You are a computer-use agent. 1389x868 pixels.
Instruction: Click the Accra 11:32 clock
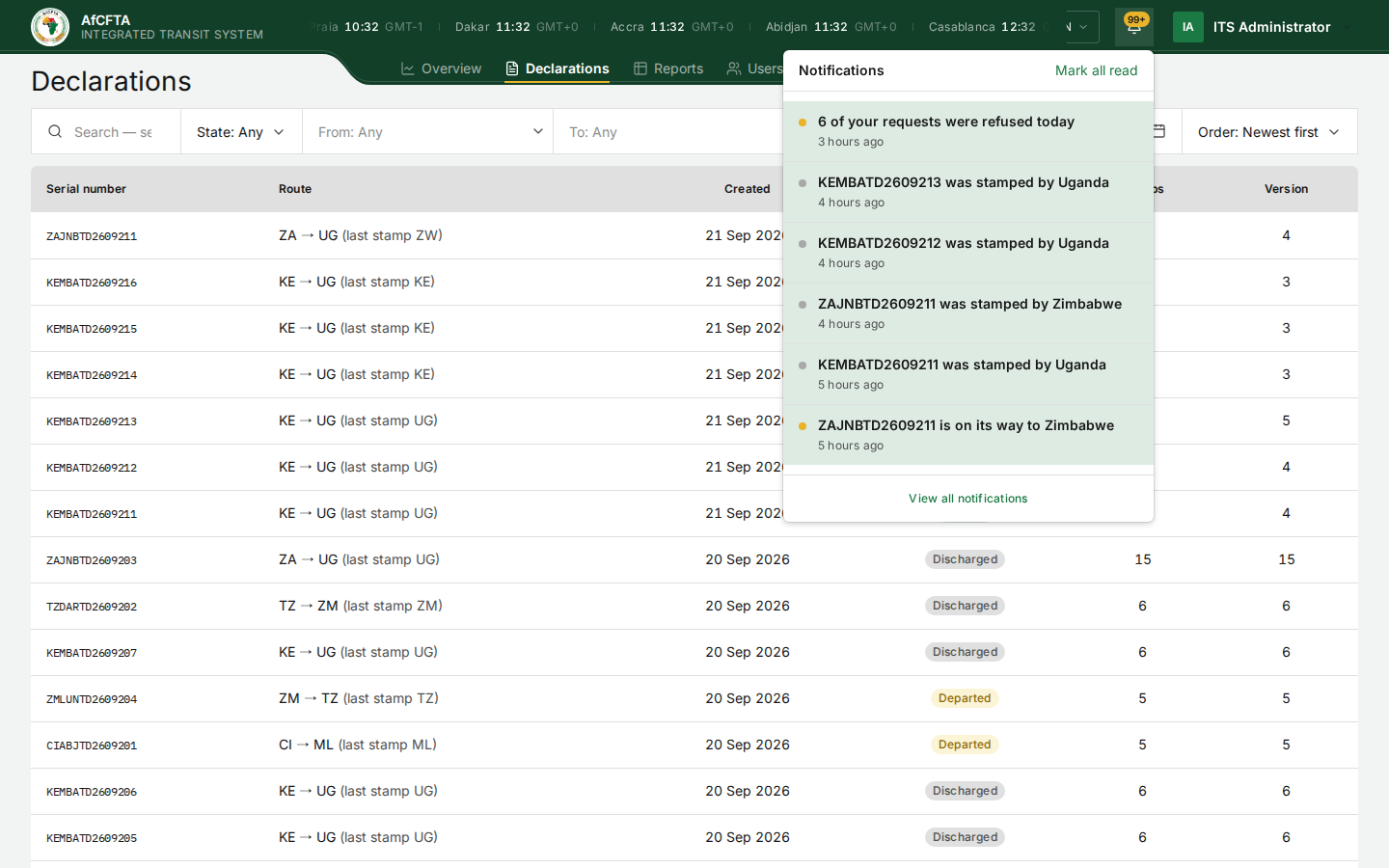tap(672, 27)
